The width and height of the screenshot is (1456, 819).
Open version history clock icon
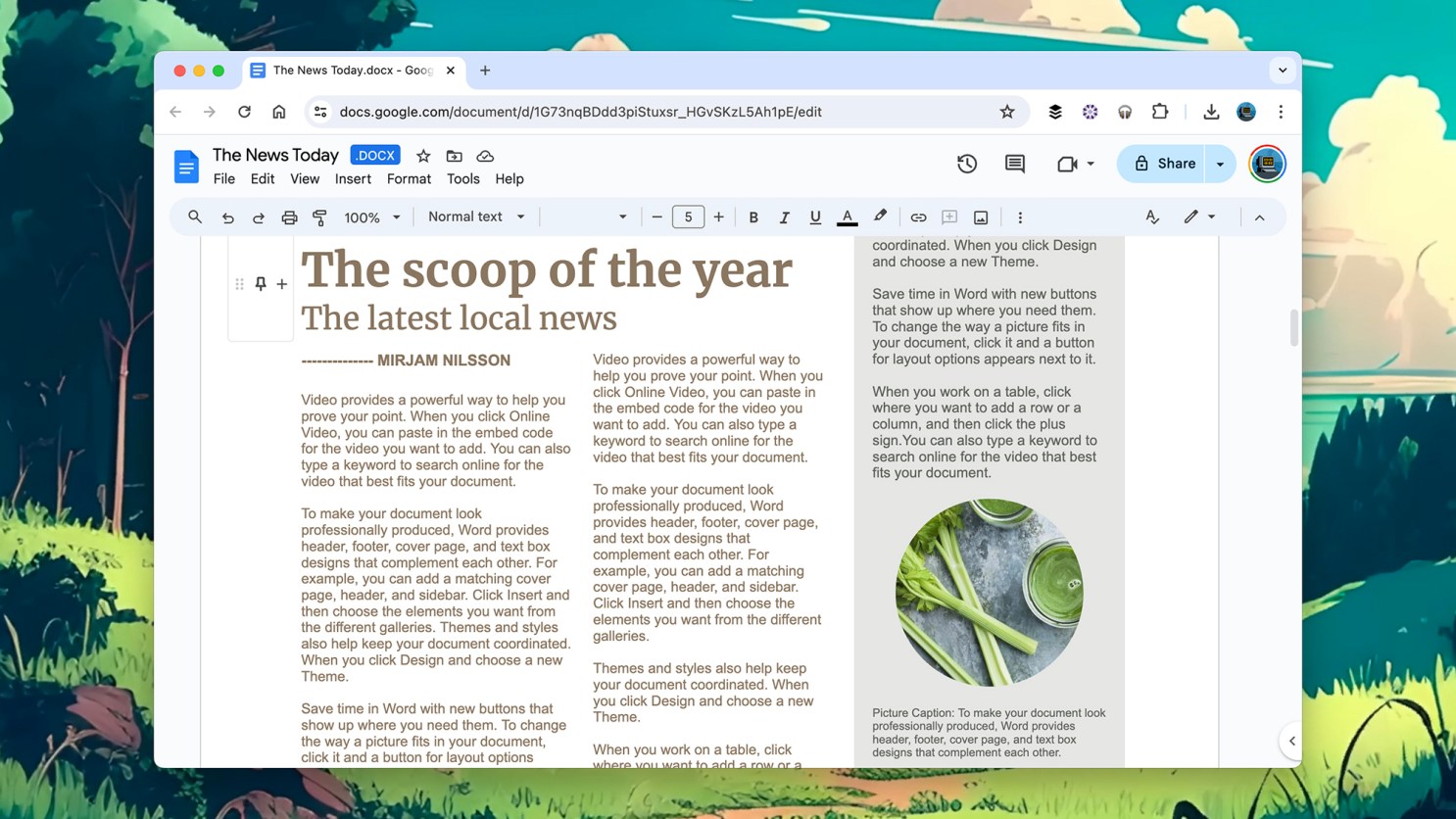pyautogui.click(x=966, y=164)
